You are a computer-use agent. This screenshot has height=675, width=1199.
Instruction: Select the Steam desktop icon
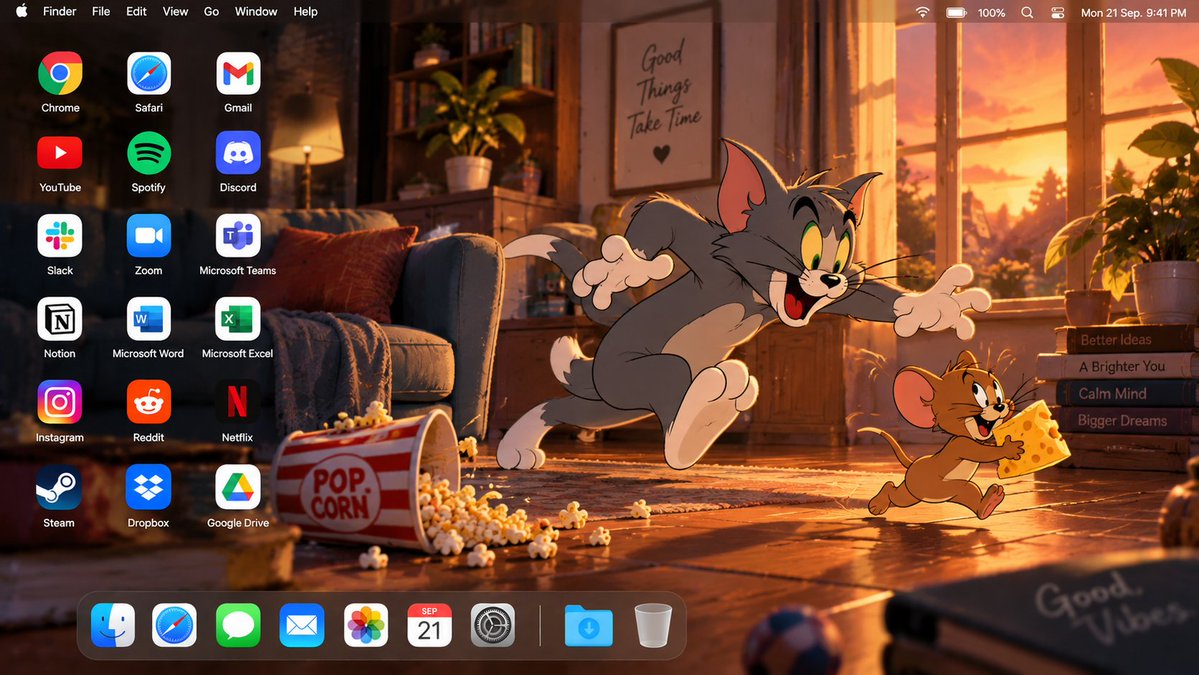tap(60, 488)
